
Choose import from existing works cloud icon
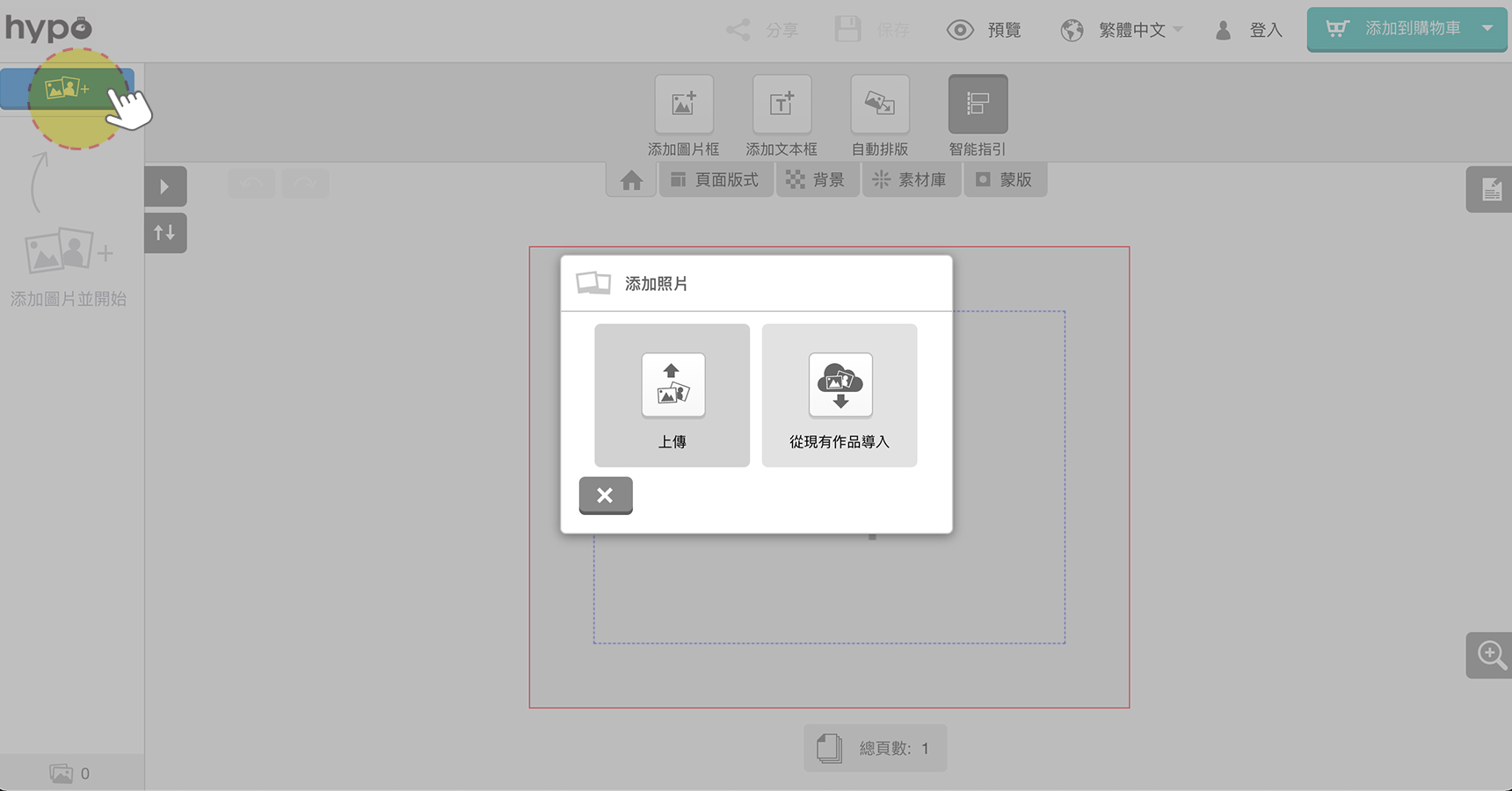coord(840,385)
